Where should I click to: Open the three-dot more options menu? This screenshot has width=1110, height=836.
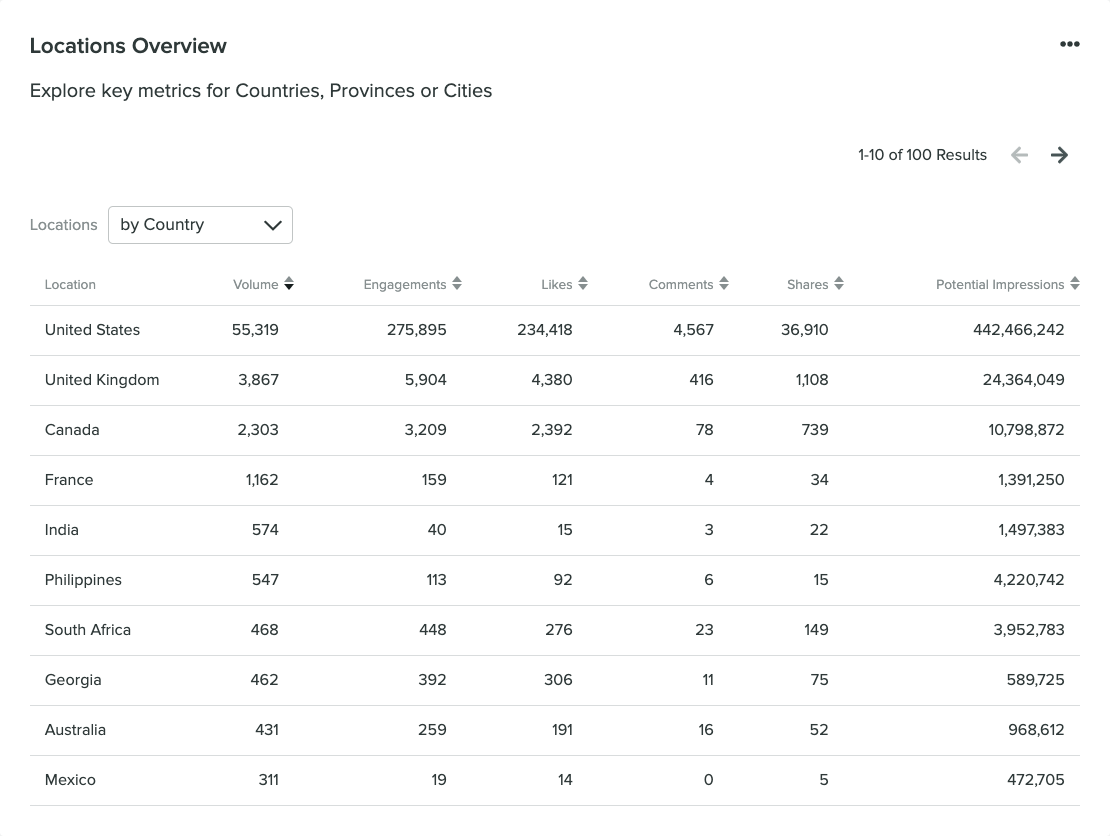[x=1069, y=45]
